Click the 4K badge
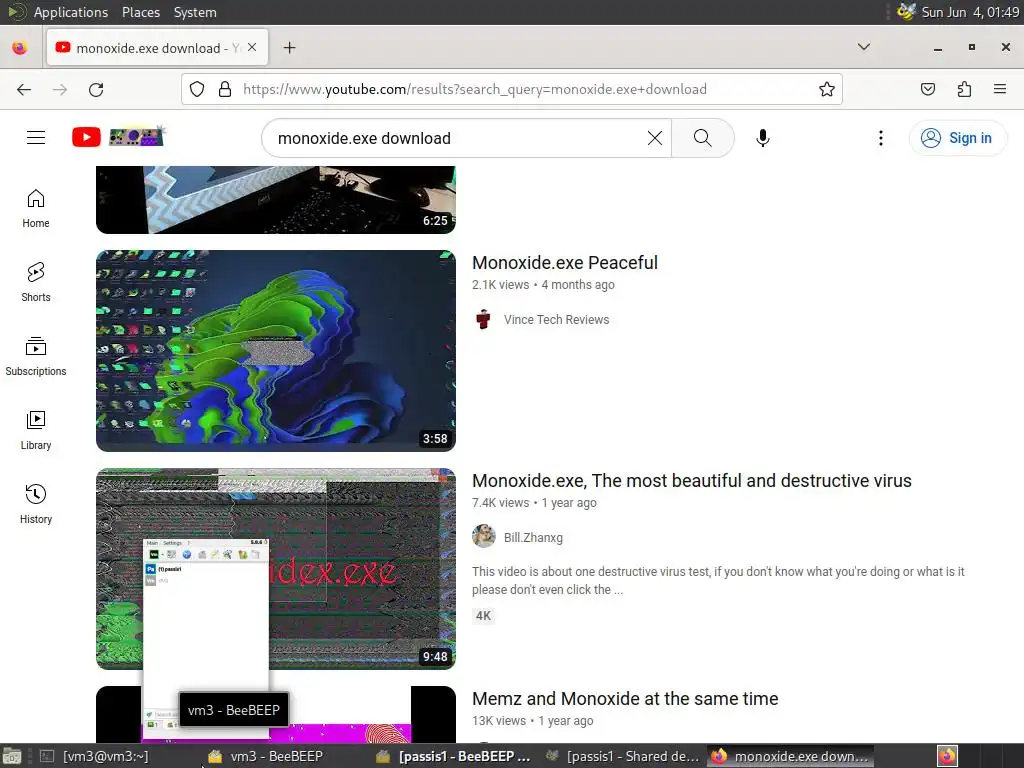1024x768 pixels. click(483, 616)
